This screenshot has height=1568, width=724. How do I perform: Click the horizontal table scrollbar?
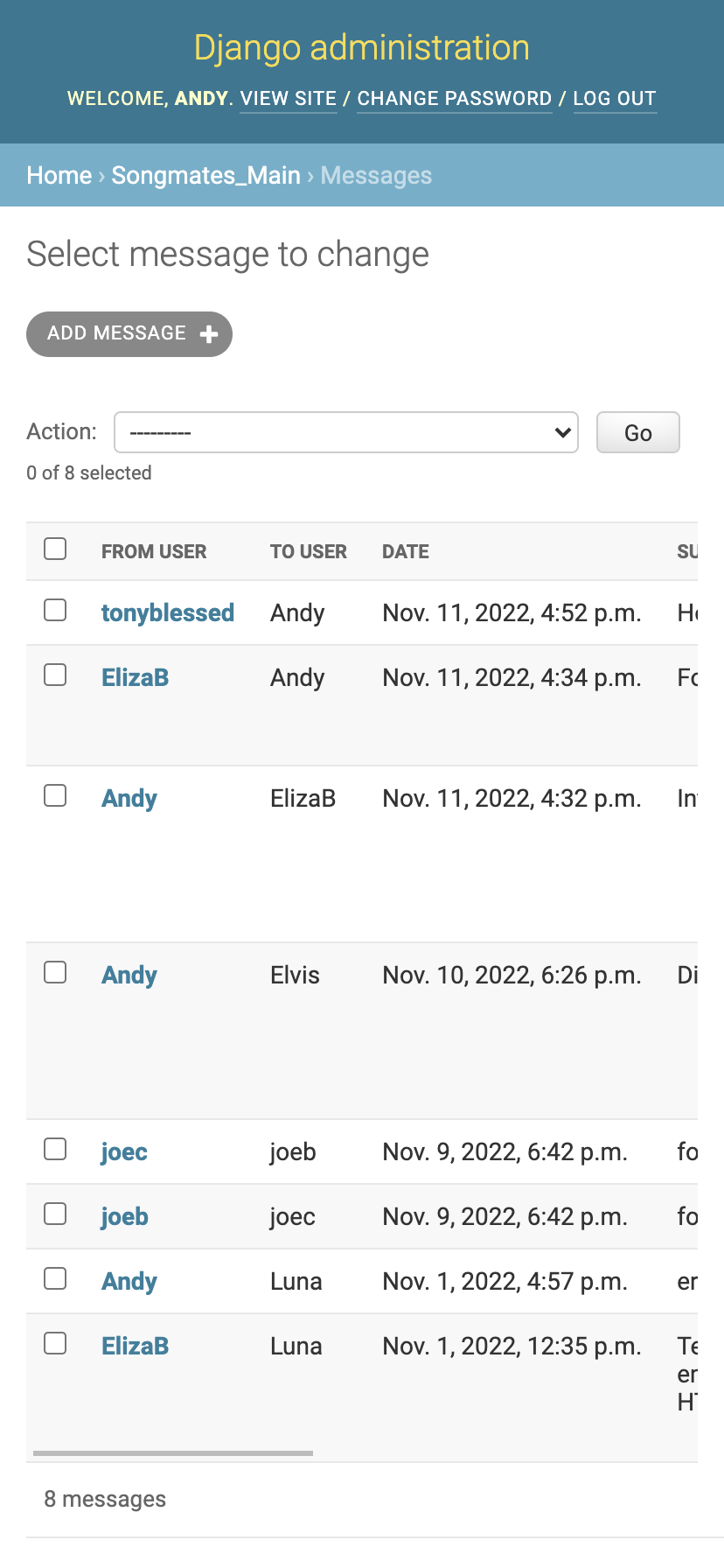coord(173,1453)
